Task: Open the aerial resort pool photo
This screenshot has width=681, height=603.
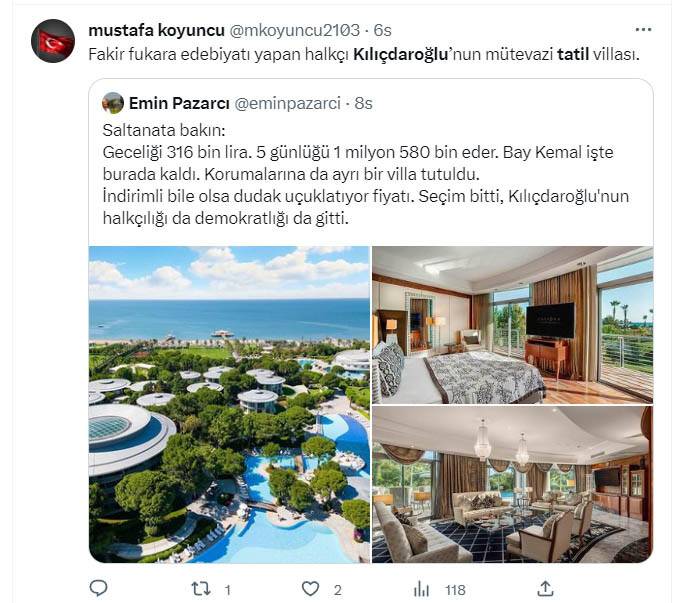Action: [229, 404]
